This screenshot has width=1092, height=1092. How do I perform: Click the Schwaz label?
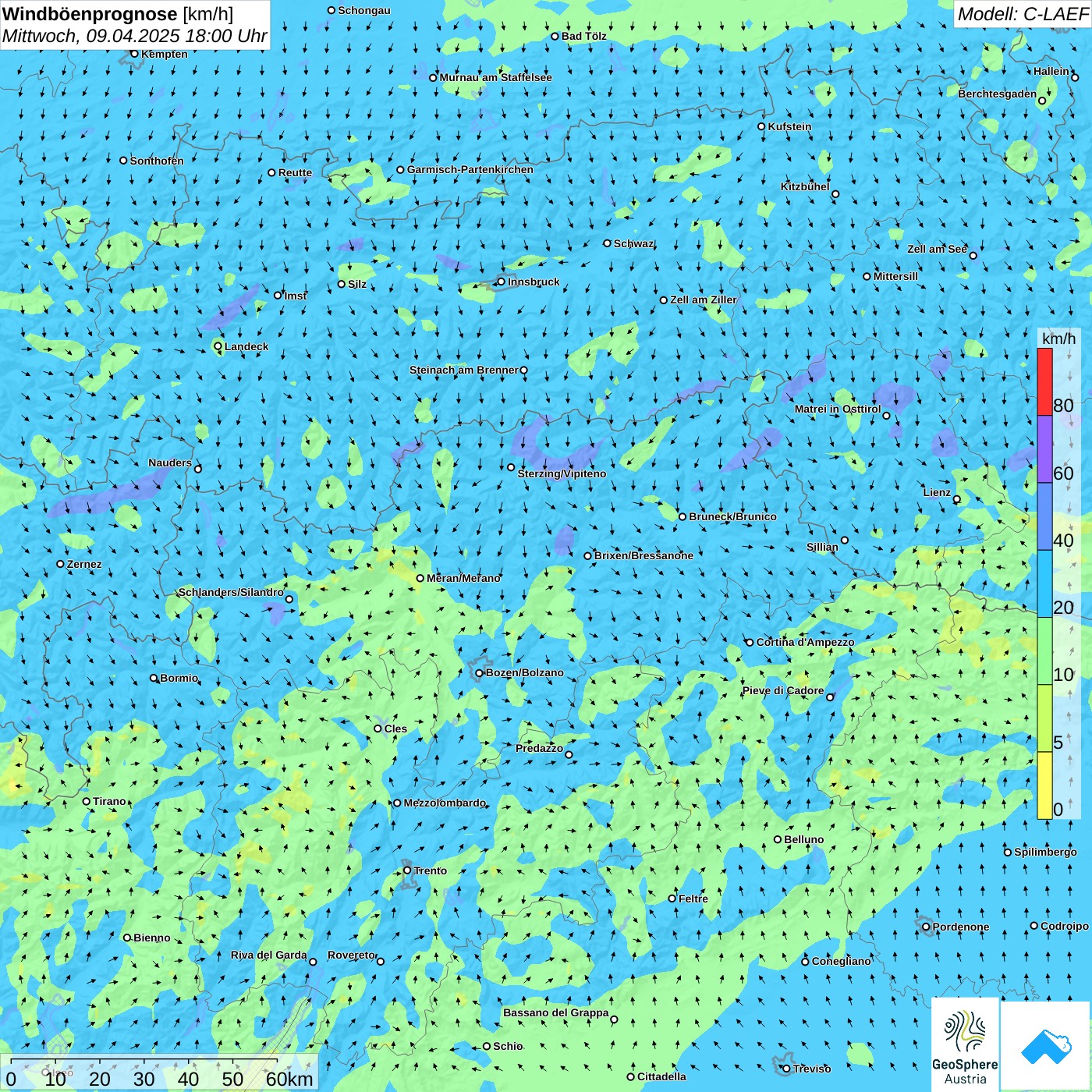click(x=633, y=243)
